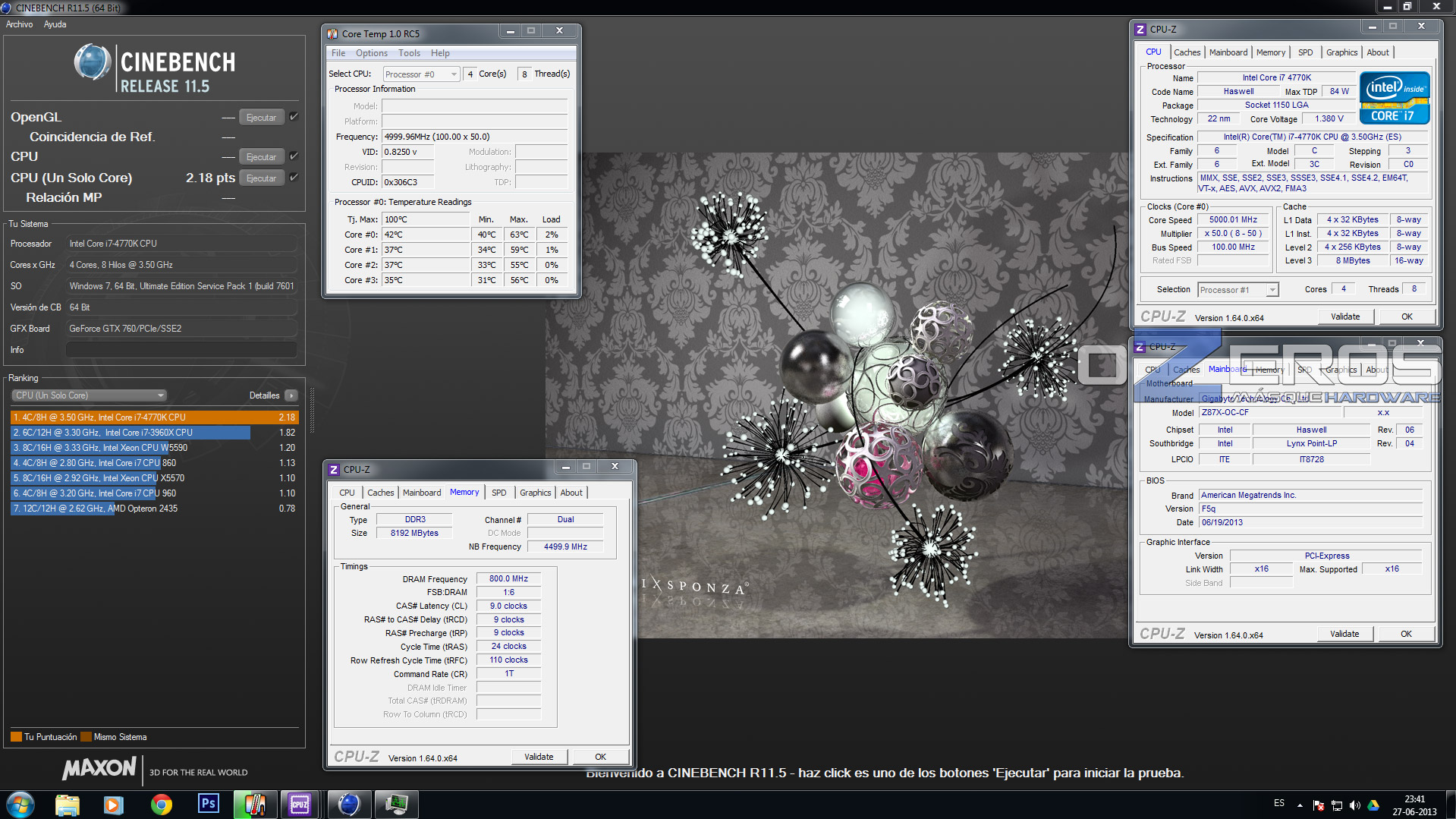Click OK in CPU-Z Mainboard window
This screenshot has width=1456, height=819.
pos(1406,634)
